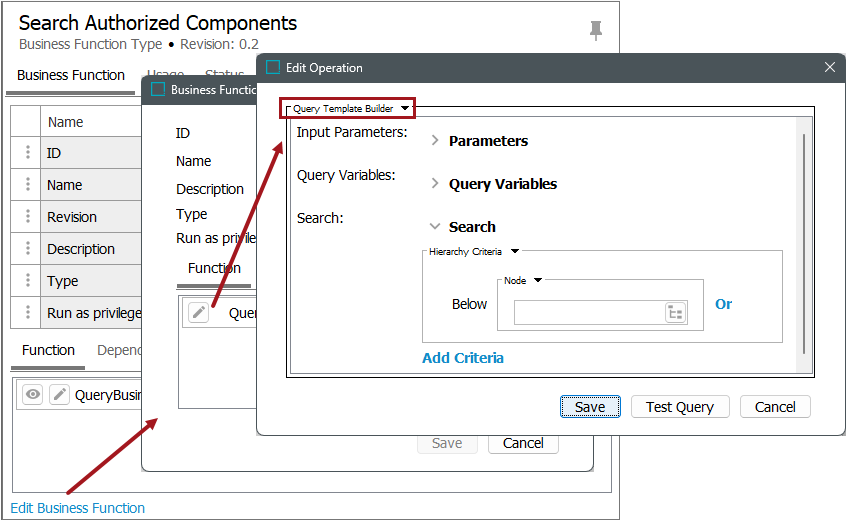The width and height of the screenshot is (846, 520).
Task: Switch to the Business Function tab
Action: coord(71,75)
